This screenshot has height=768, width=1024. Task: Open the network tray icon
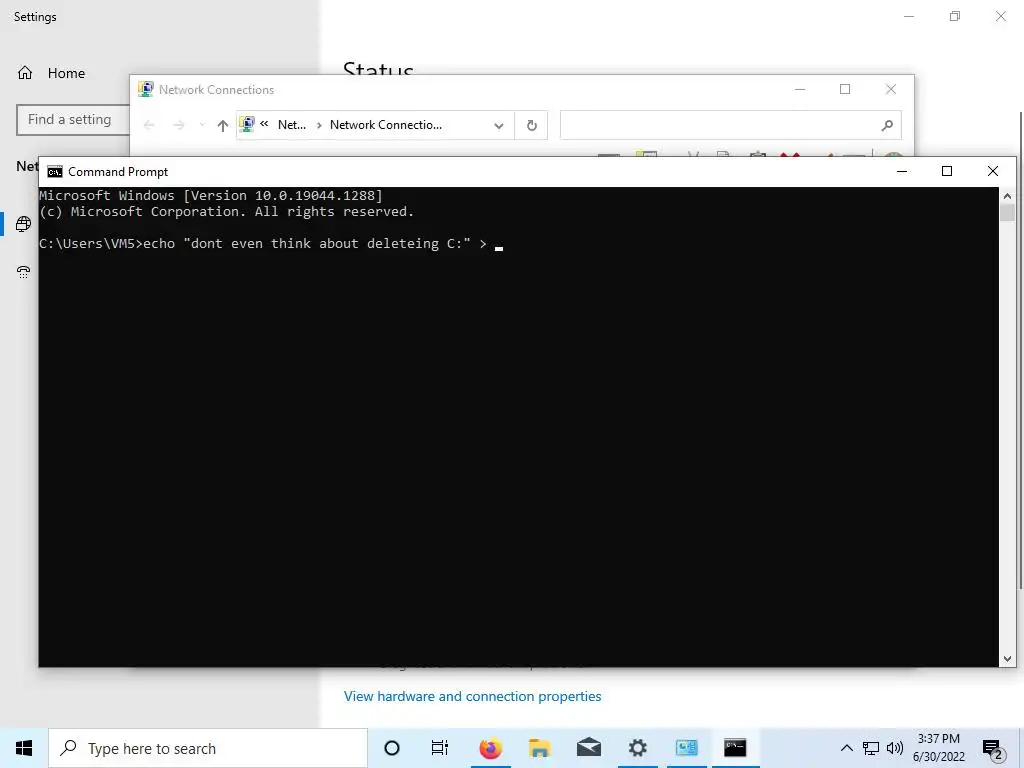871,748
